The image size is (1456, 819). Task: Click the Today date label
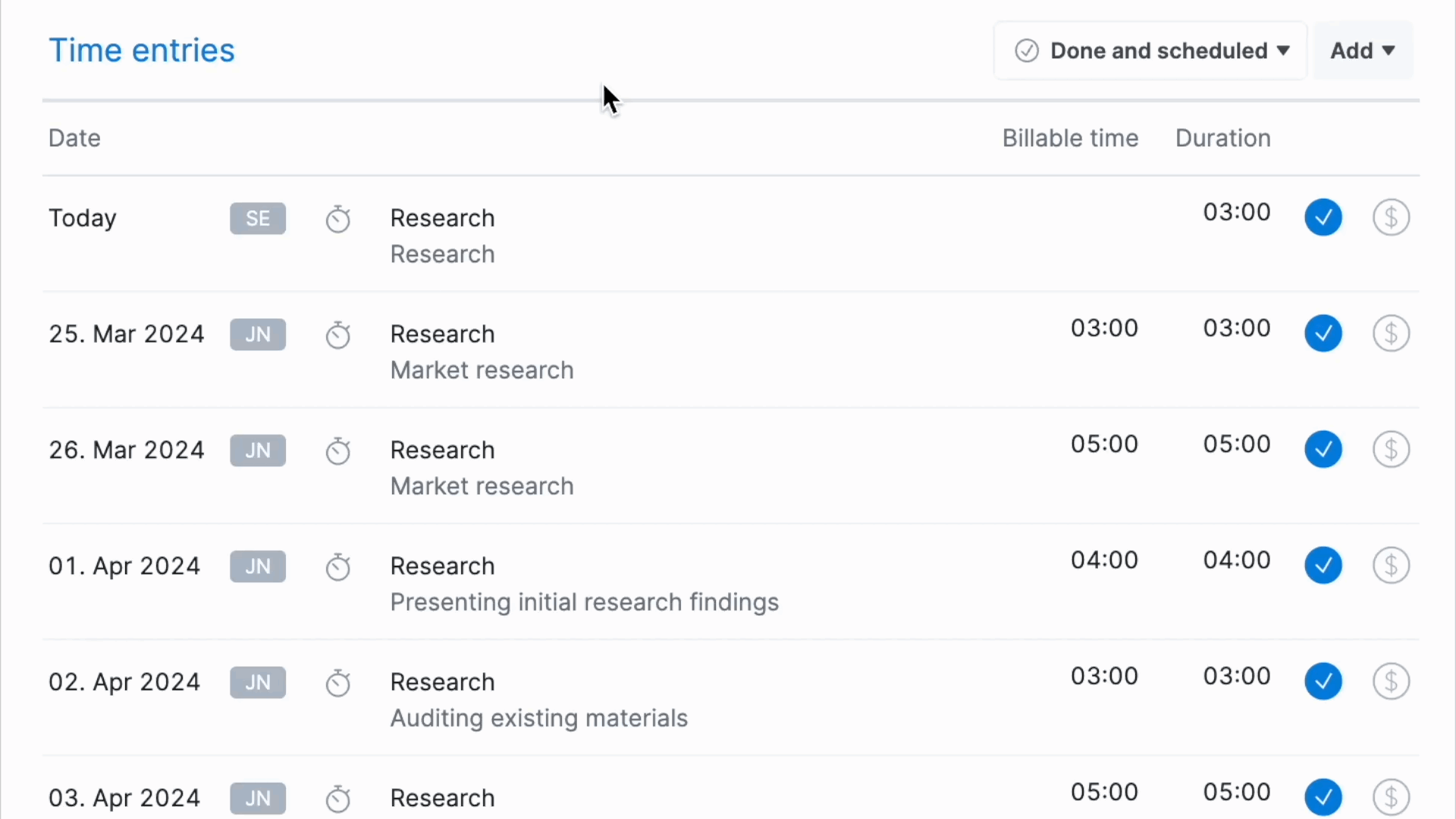[x=83, y=218]
